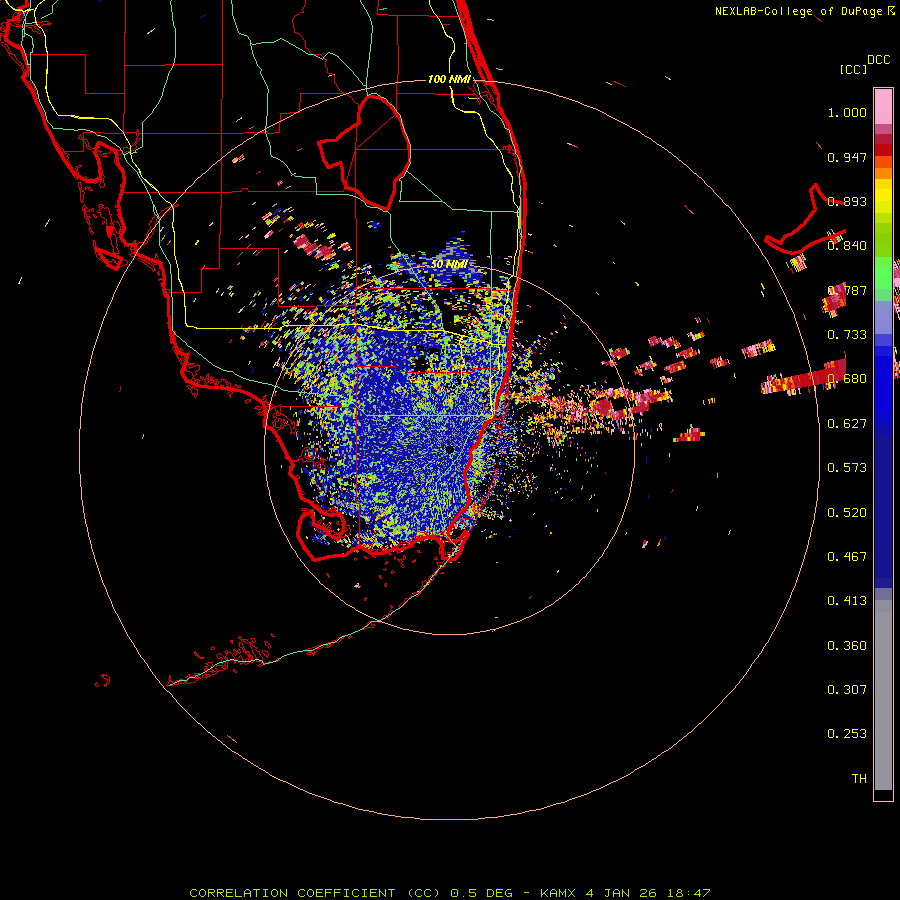The image size is (900, 900).
Task: Click the 50 NMI range ring label
Action: coord(449,265)
